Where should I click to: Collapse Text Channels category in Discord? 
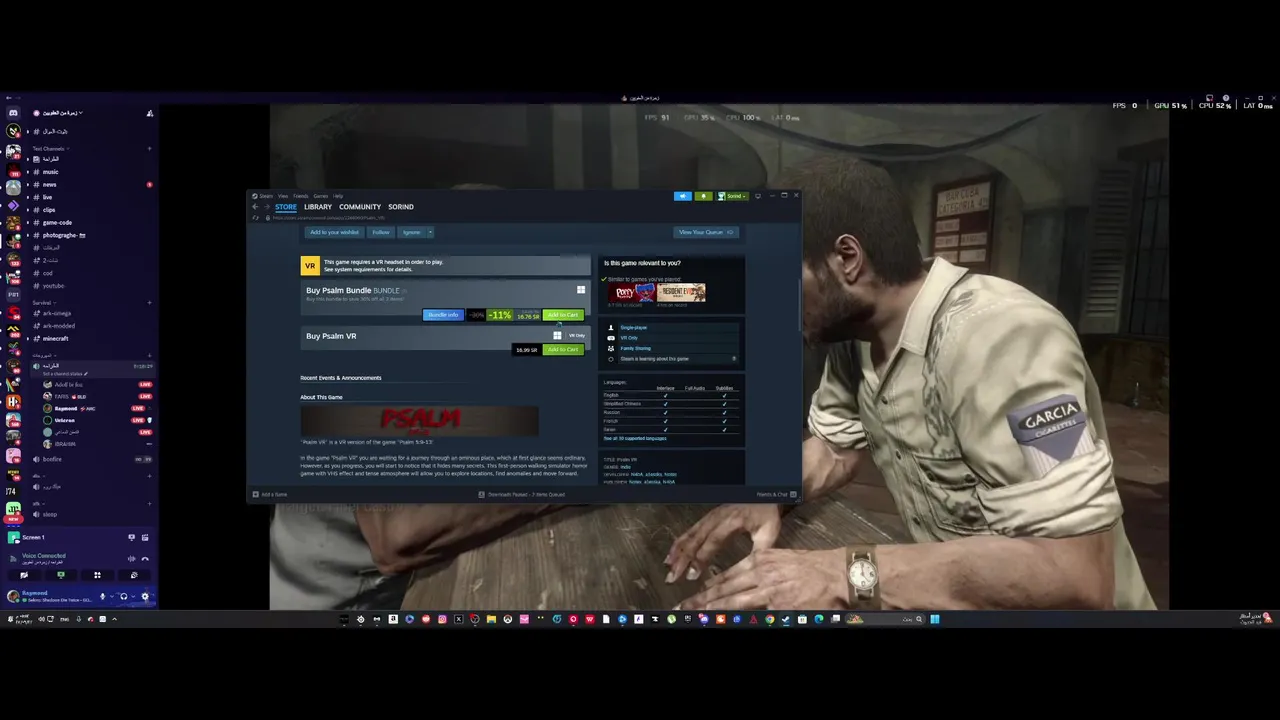tap(51, 149)
